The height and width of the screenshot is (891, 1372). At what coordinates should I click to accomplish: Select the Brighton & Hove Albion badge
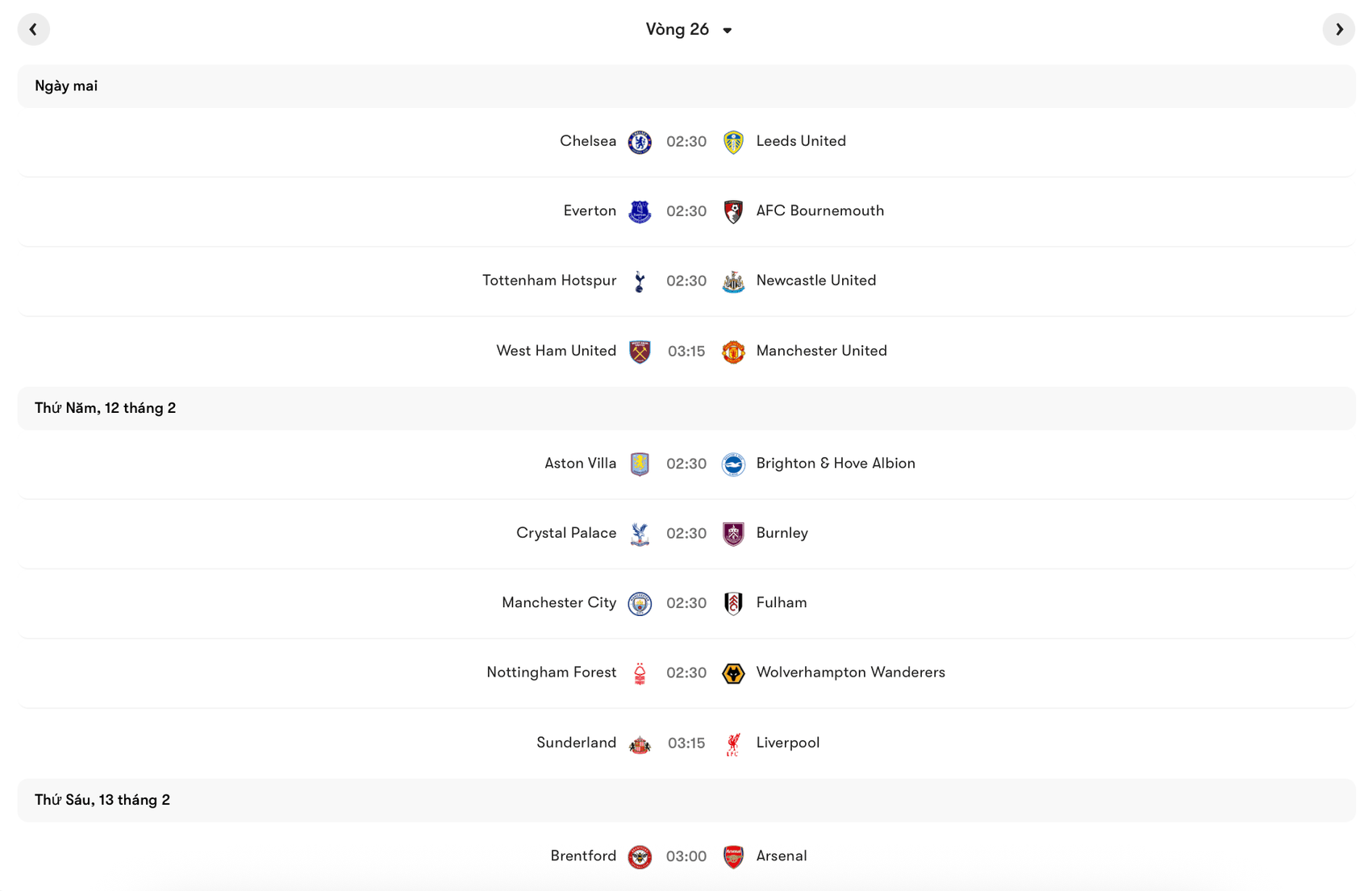pyautogui.click(x=734, y=464)
